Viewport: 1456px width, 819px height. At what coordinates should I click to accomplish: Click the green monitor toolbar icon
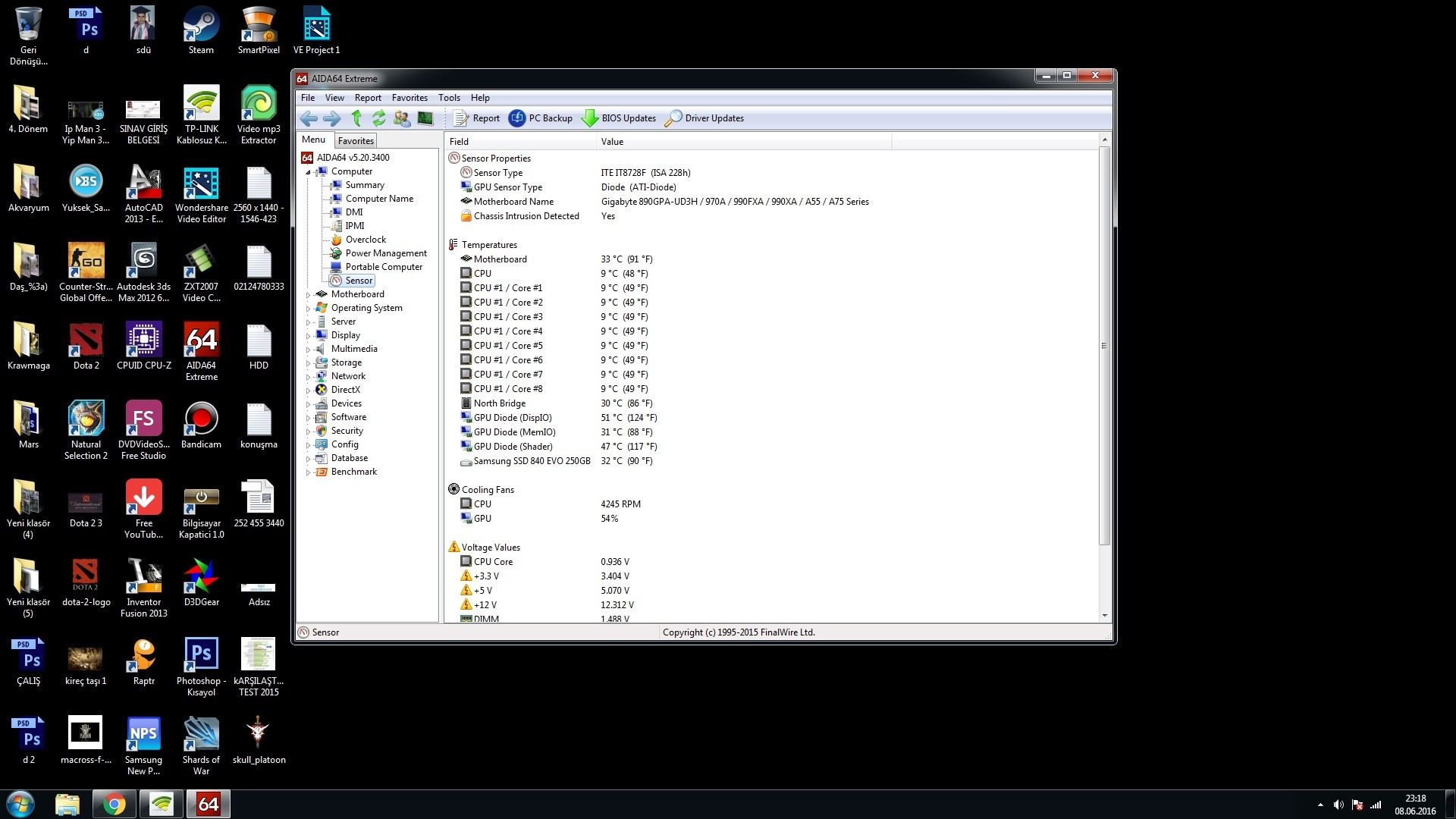coord(425,118)
